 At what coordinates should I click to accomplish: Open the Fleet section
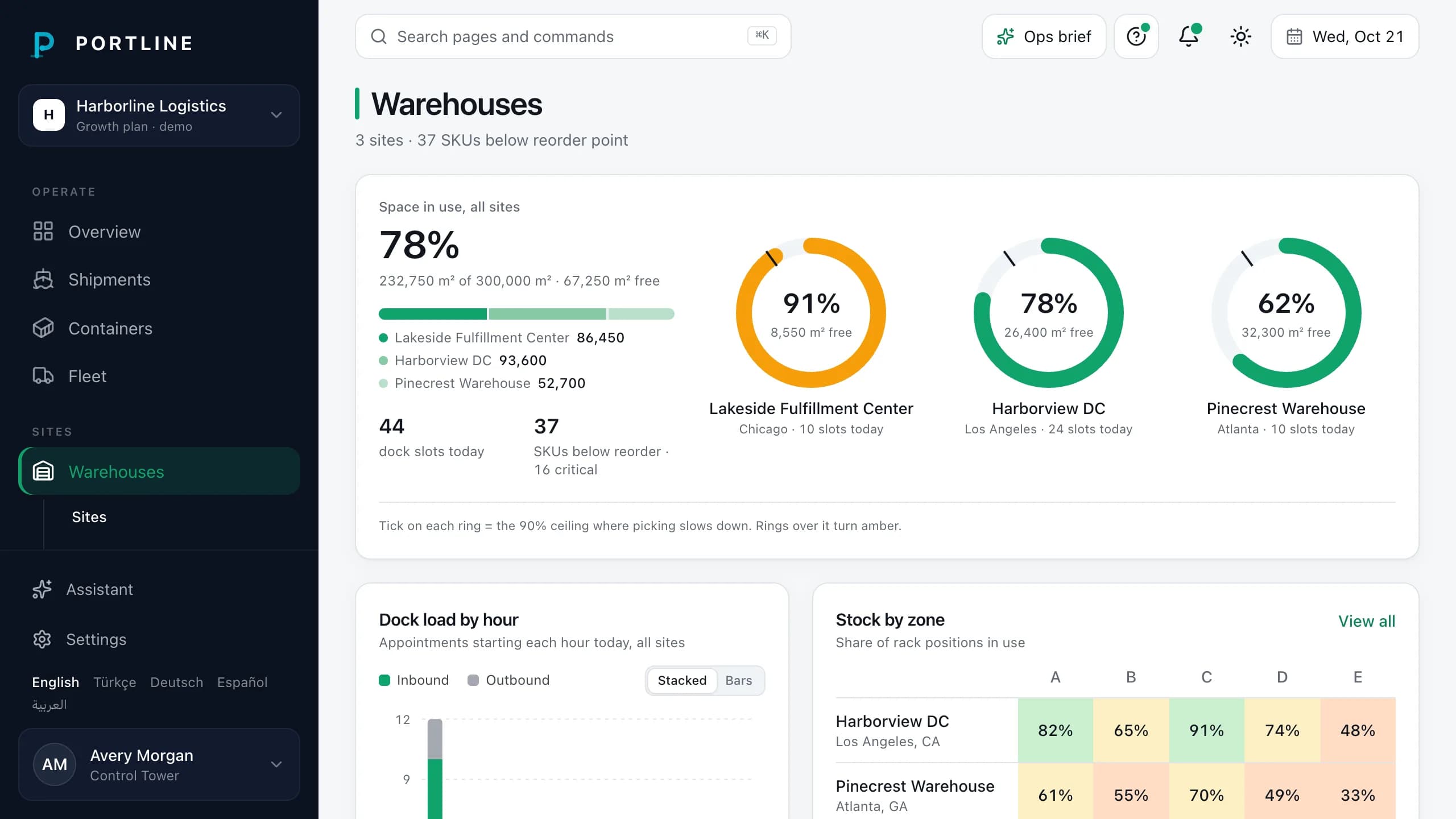click(159, 376)
